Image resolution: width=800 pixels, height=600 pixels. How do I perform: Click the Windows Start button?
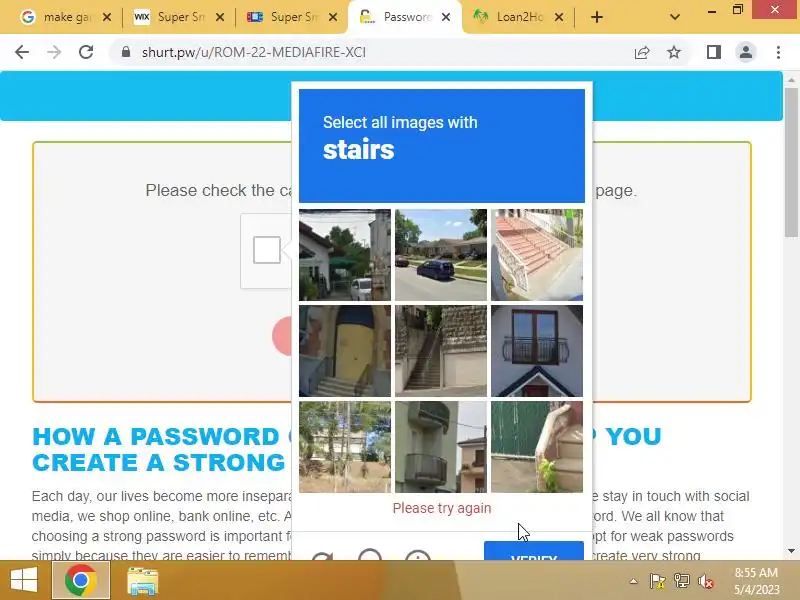23,581
